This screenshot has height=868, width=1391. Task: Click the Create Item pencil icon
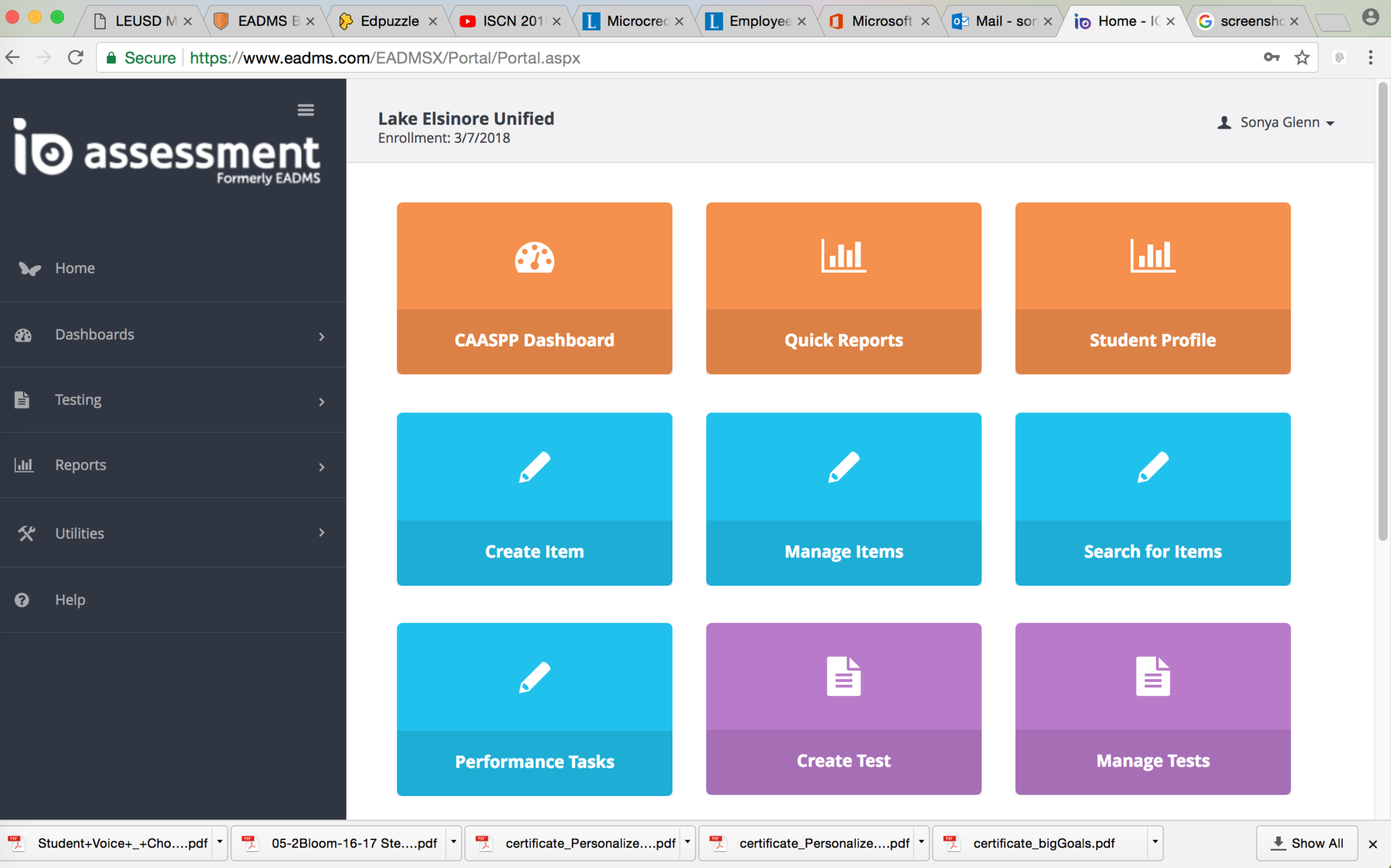coord(535,467)
